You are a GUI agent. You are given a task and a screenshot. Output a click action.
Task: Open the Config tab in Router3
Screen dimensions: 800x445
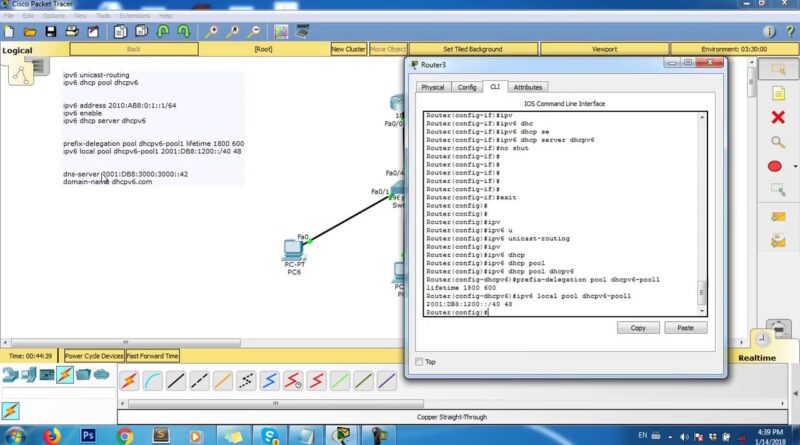click(467, 87)
